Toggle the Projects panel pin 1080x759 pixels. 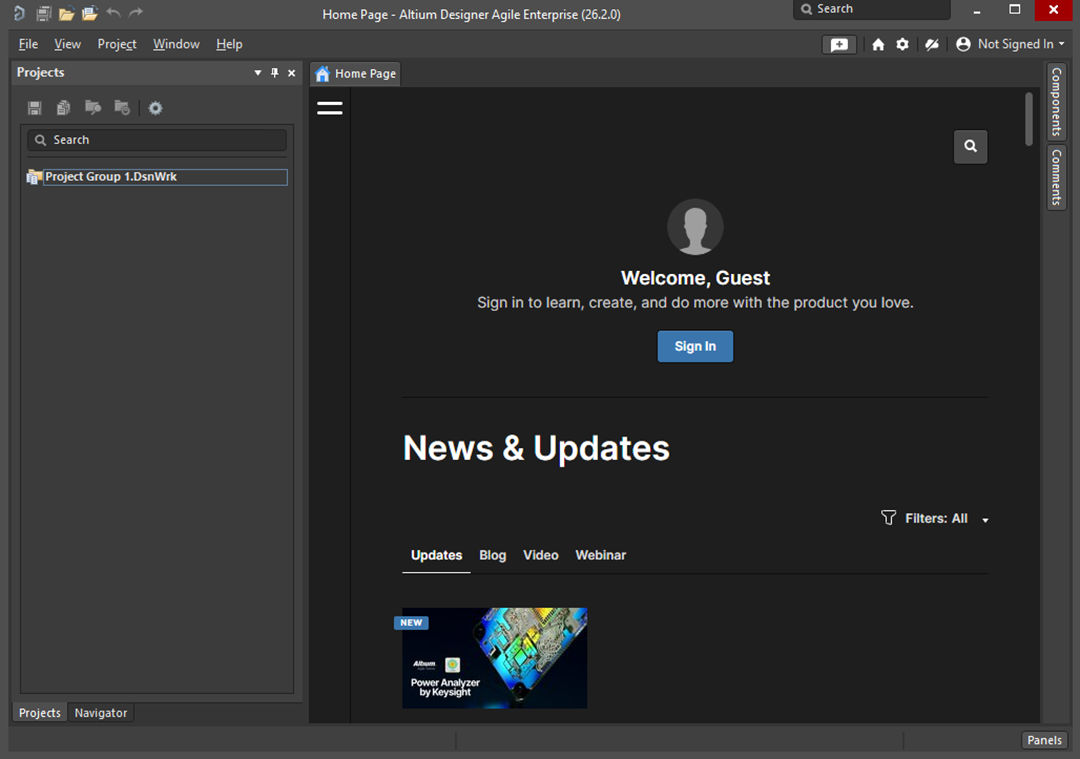coord(275,73)
